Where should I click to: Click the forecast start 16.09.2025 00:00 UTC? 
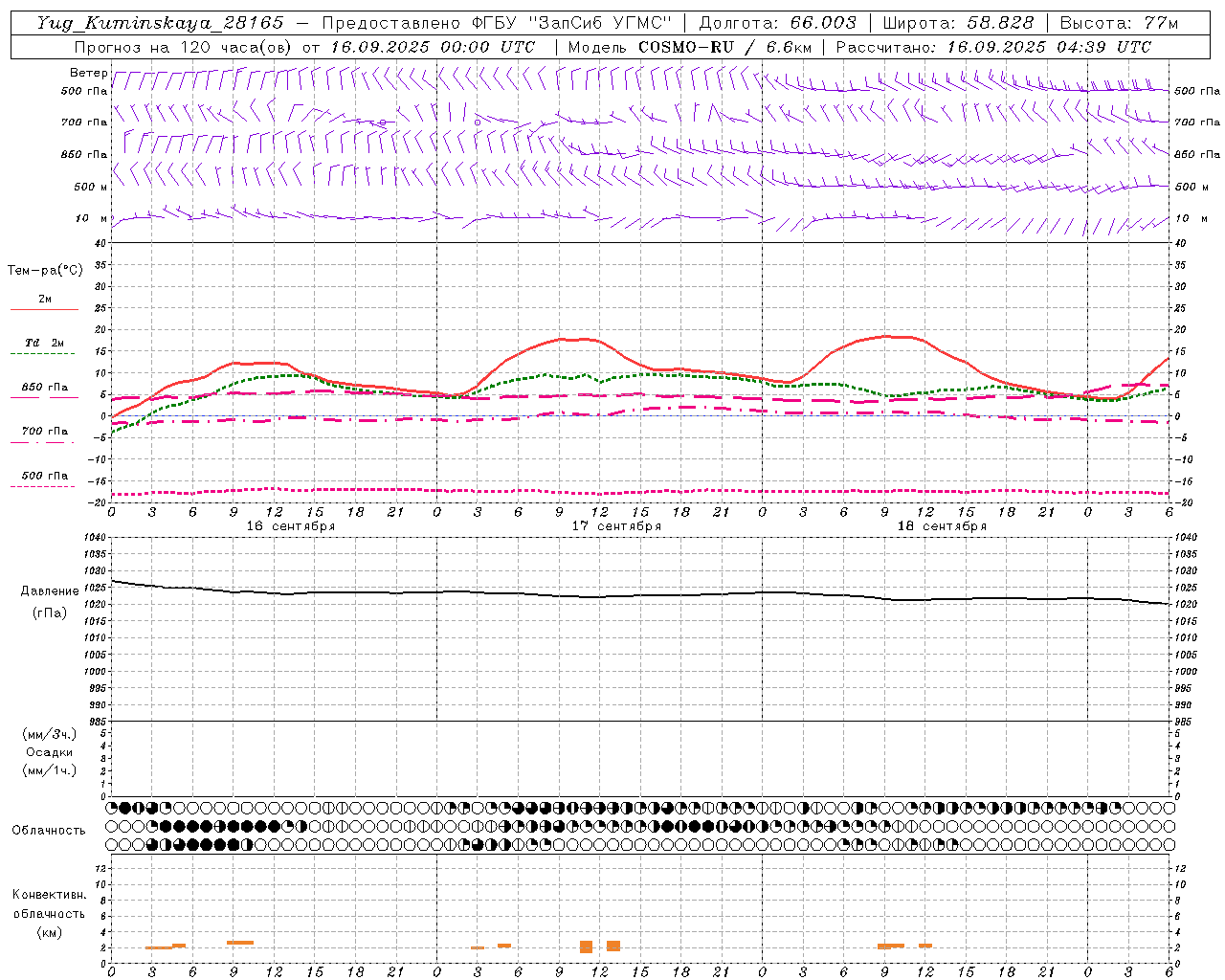tap(433, 47)
